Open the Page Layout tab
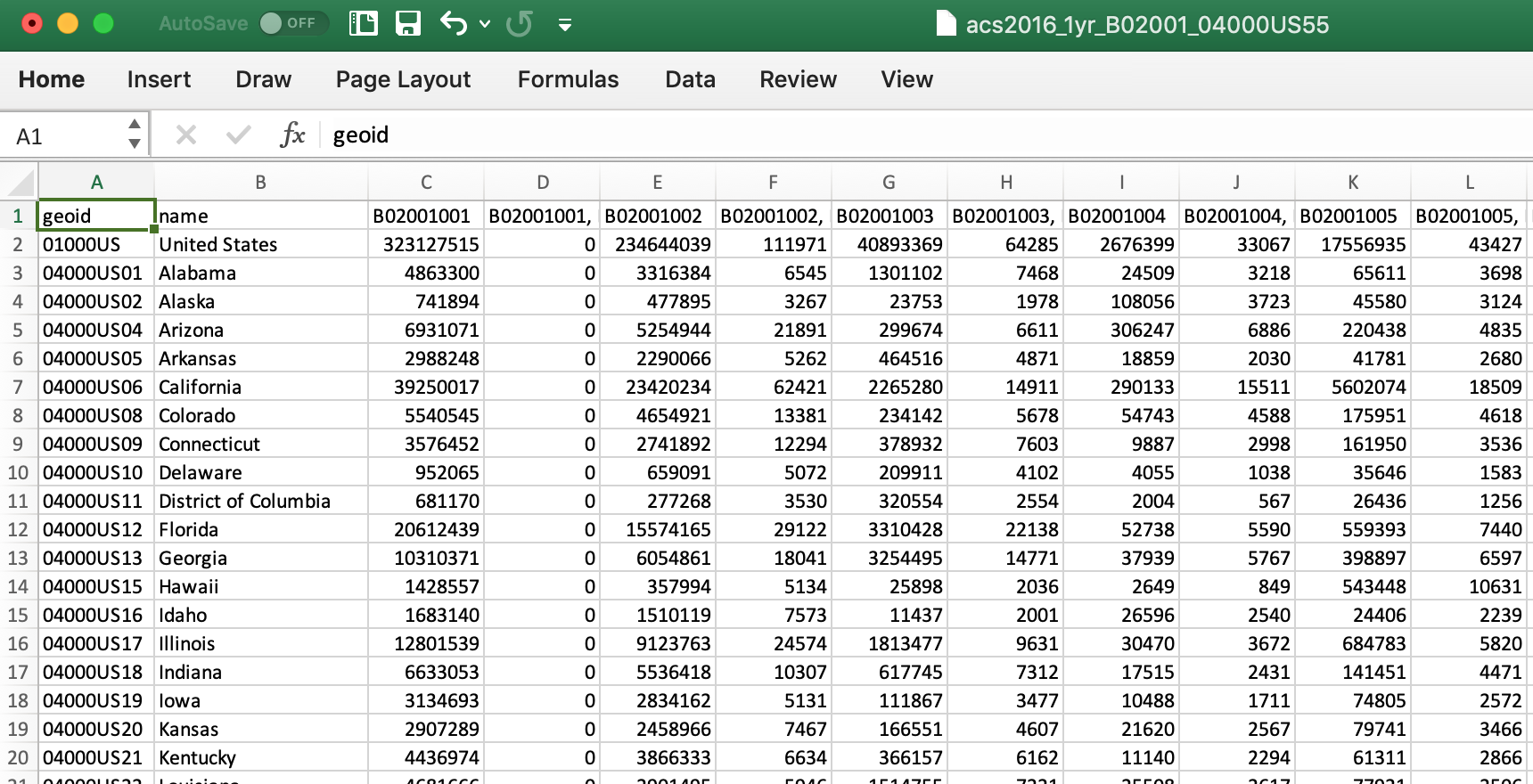The width and height of the screenshot is (1533, 784). [403, 79]
